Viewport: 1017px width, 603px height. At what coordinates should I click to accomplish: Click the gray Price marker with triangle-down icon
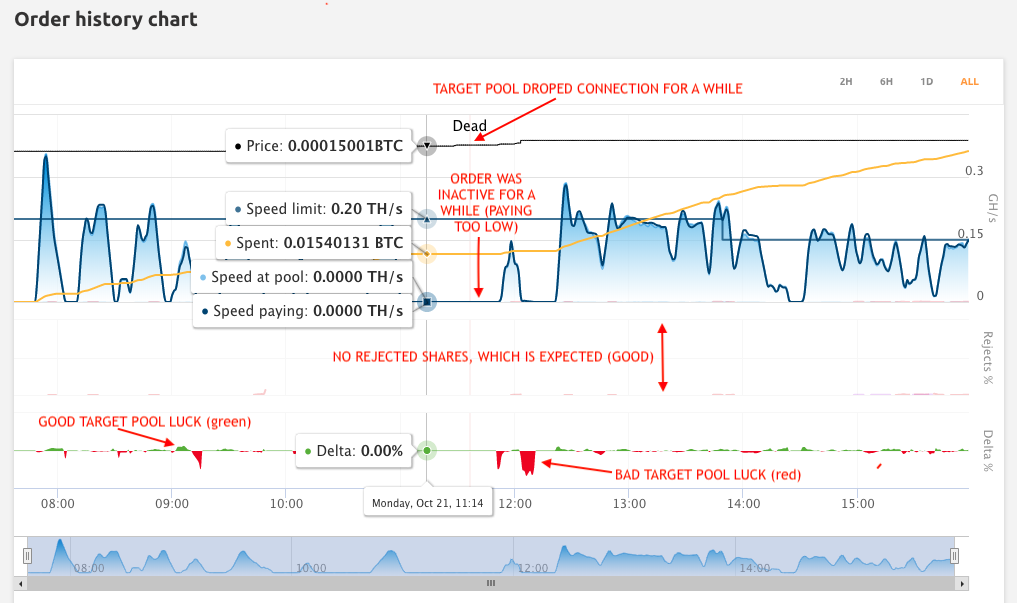pos(427,146)
